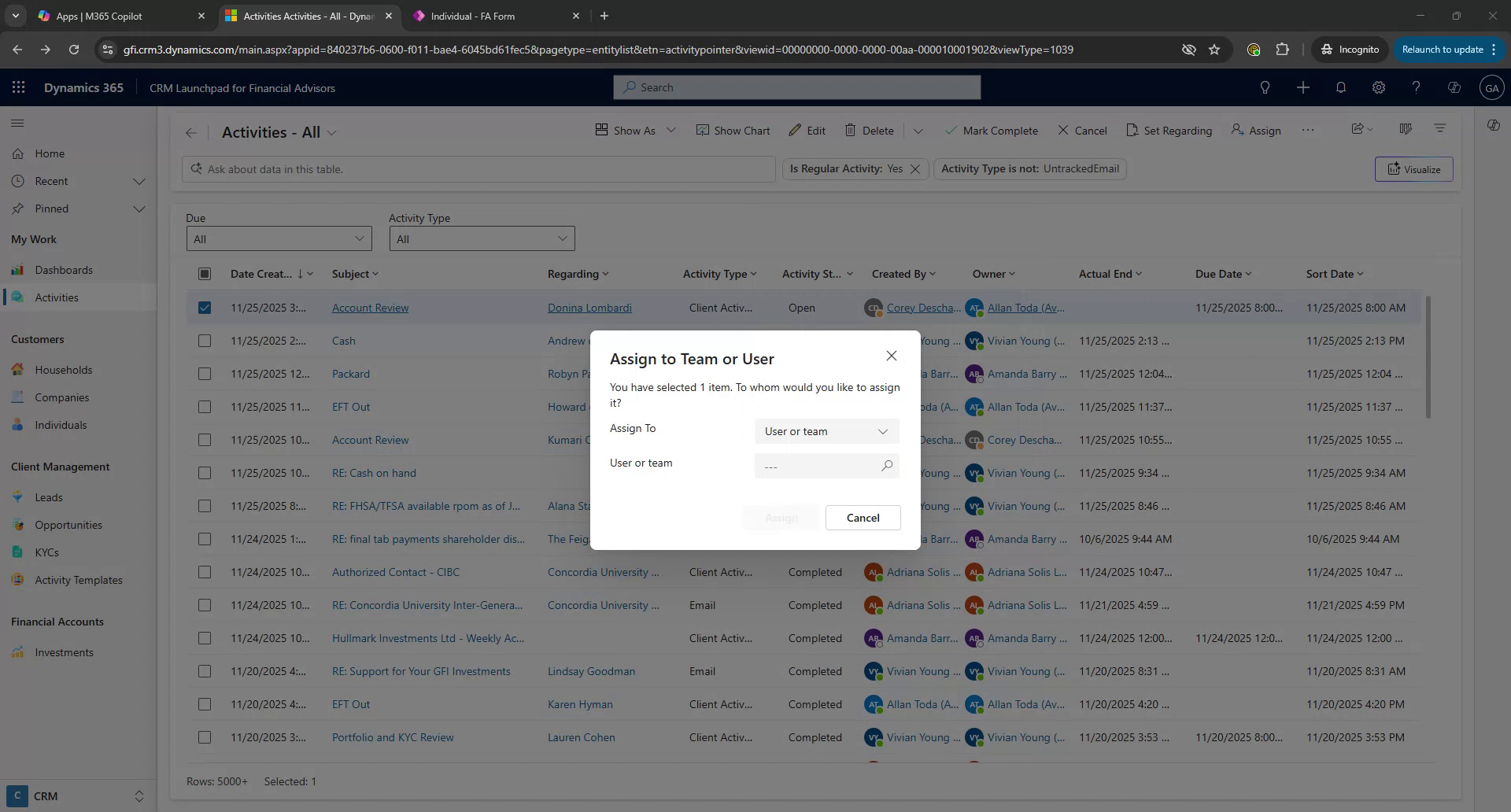Image resolution: width=1511 pixels, height=812 pixels.
Task: Switch to the Individual - FA Form tab
Action: point(482,16)
